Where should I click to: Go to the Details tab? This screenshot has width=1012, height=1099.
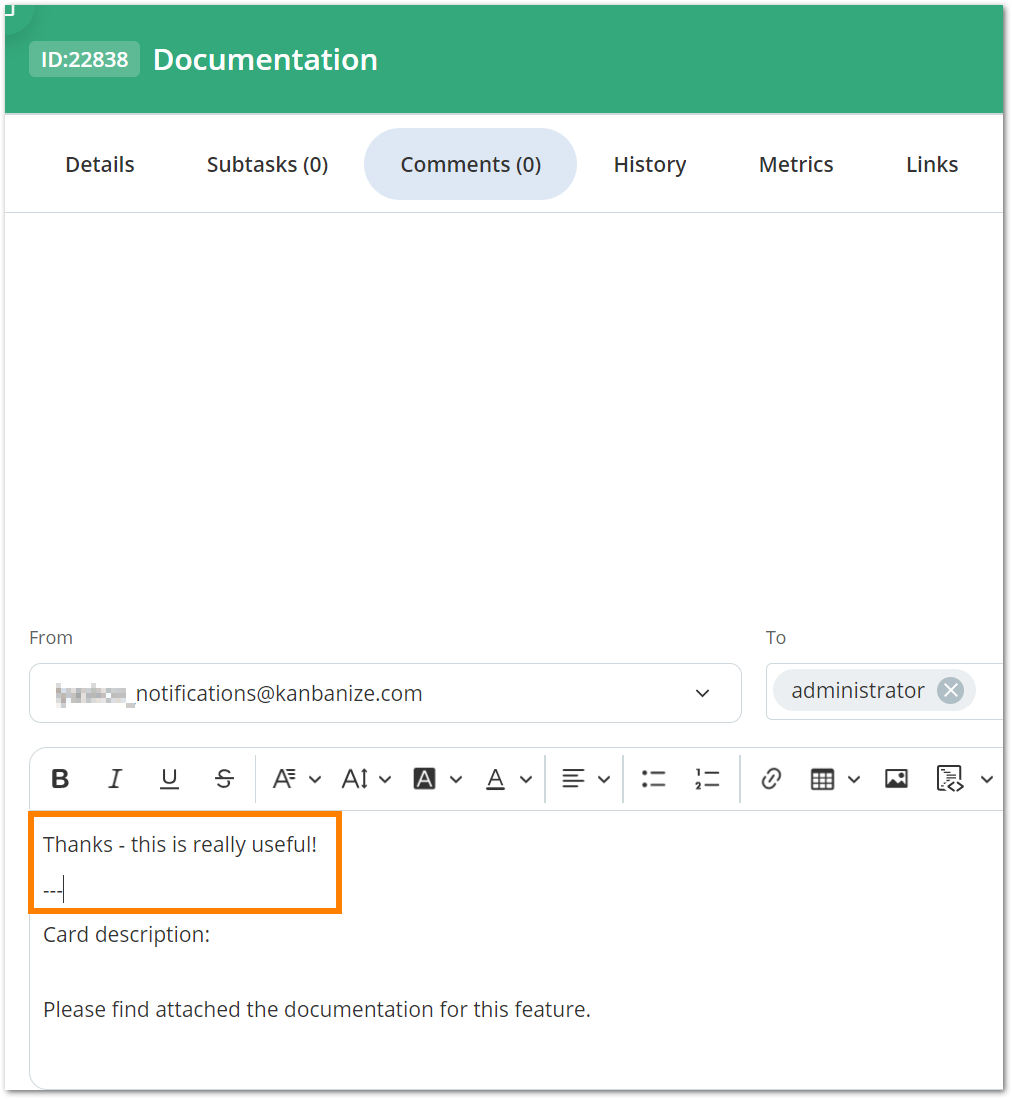[99, 164]
